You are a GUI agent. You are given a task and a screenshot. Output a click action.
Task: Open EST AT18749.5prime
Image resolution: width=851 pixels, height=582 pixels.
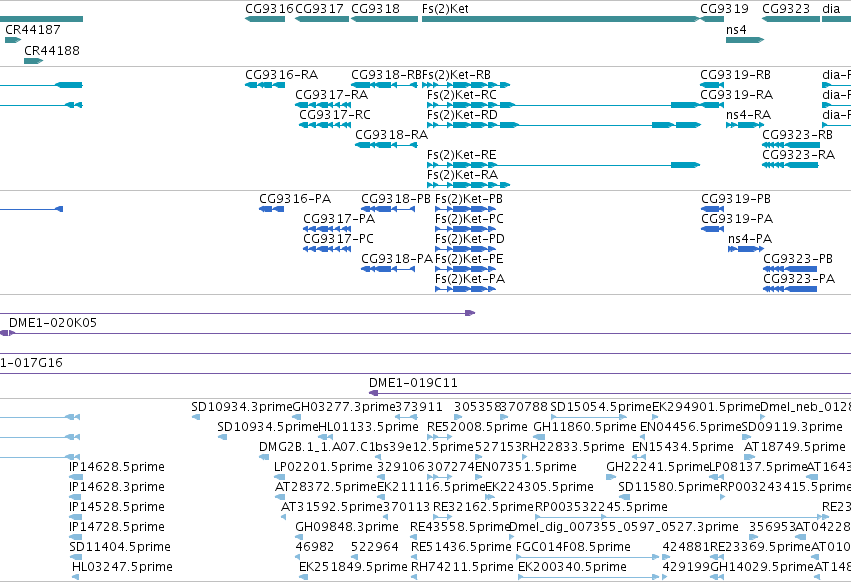795,447
